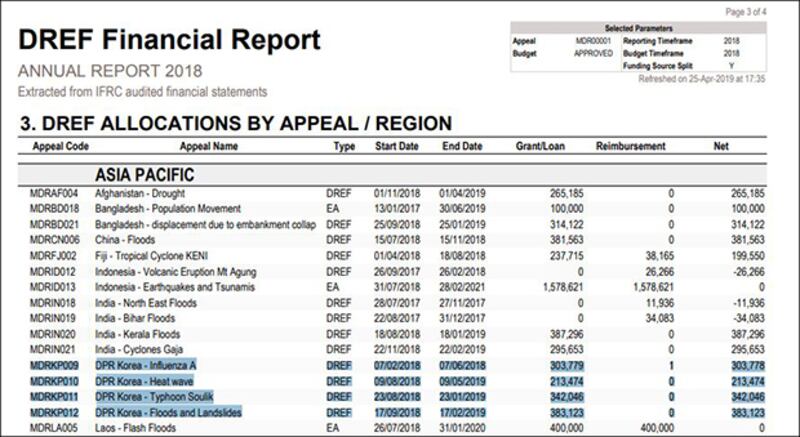Click 'Afghanistan - Drought' appeal name
The height and width of the screenshot is (437, 800).
click(140, 194)
